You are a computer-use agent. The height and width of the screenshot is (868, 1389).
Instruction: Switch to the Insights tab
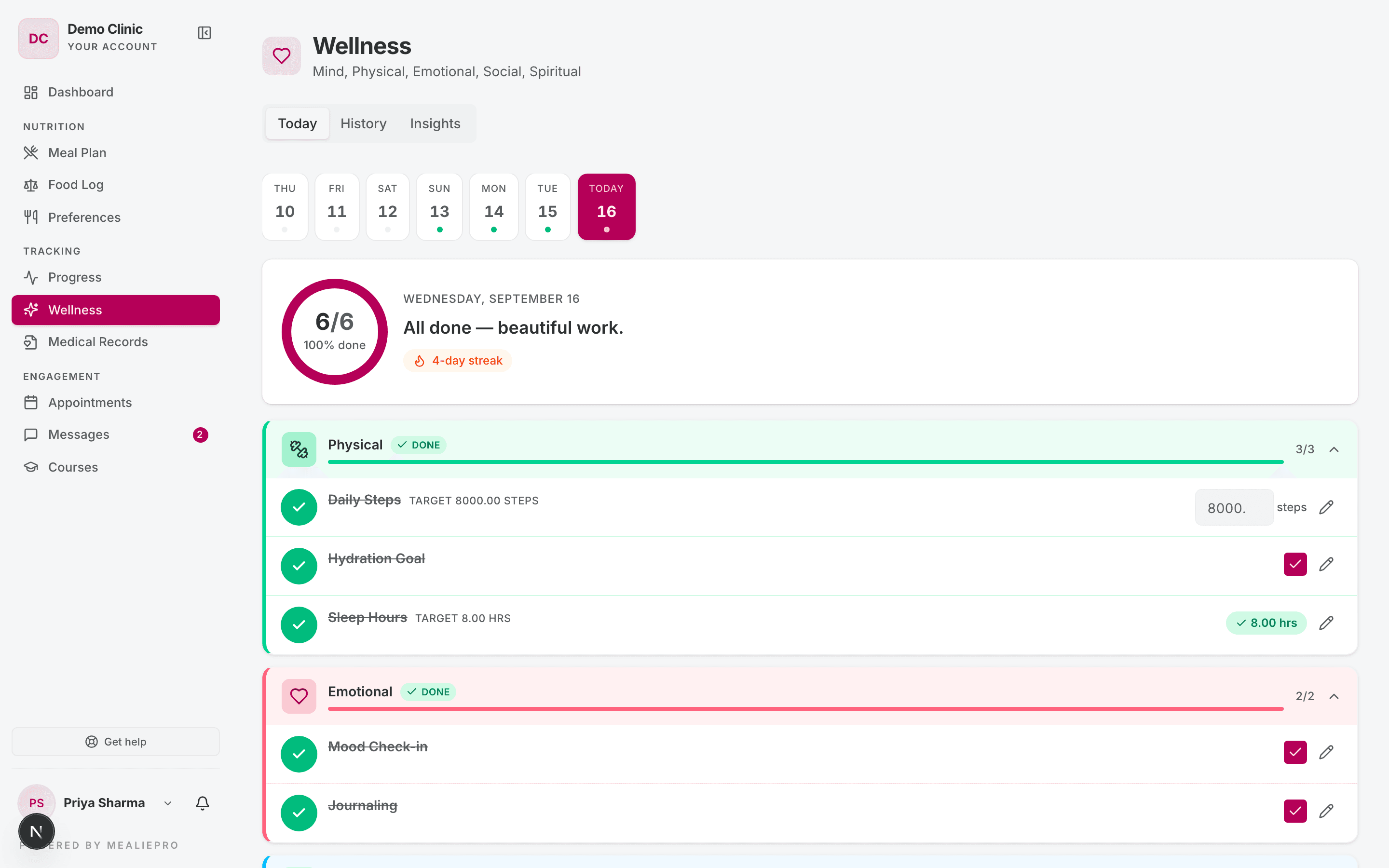point(435,123)
